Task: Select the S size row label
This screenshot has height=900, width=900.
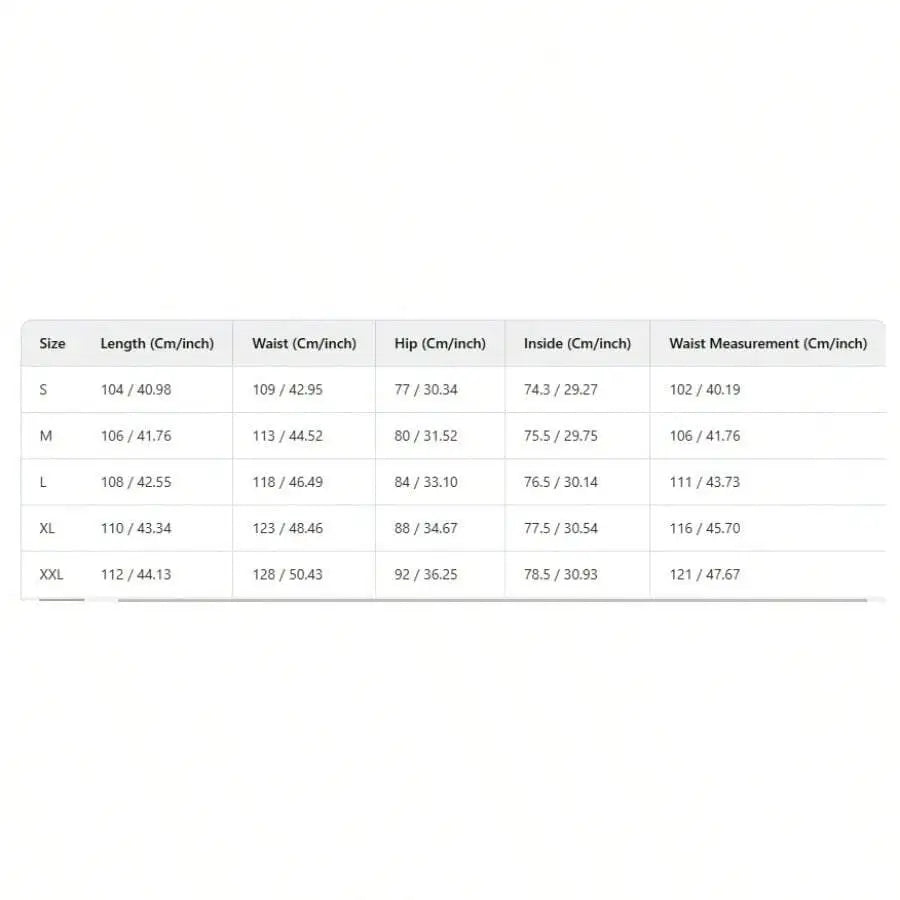Action: [x=43, y=390]
